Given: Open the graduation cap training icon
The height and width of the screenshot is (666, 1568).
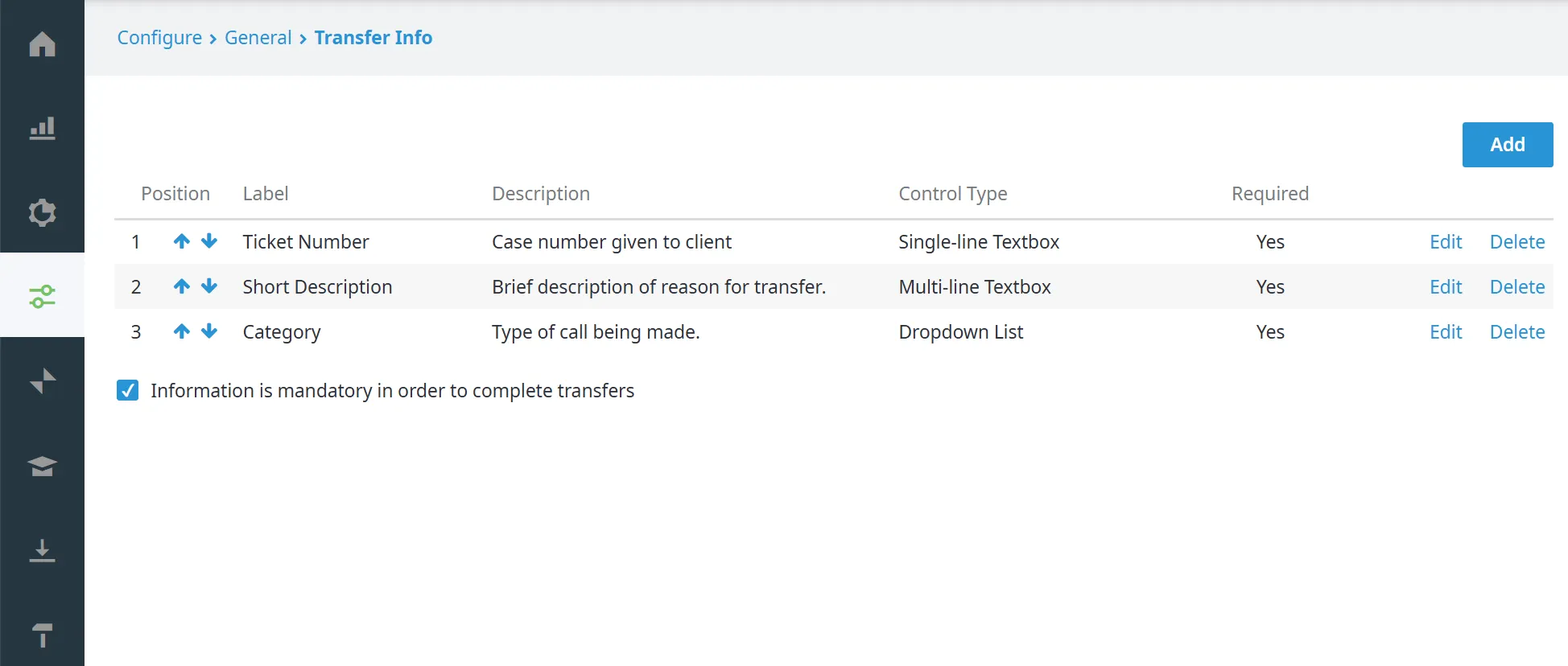Looking at the screenshot, I should (42, 466).
